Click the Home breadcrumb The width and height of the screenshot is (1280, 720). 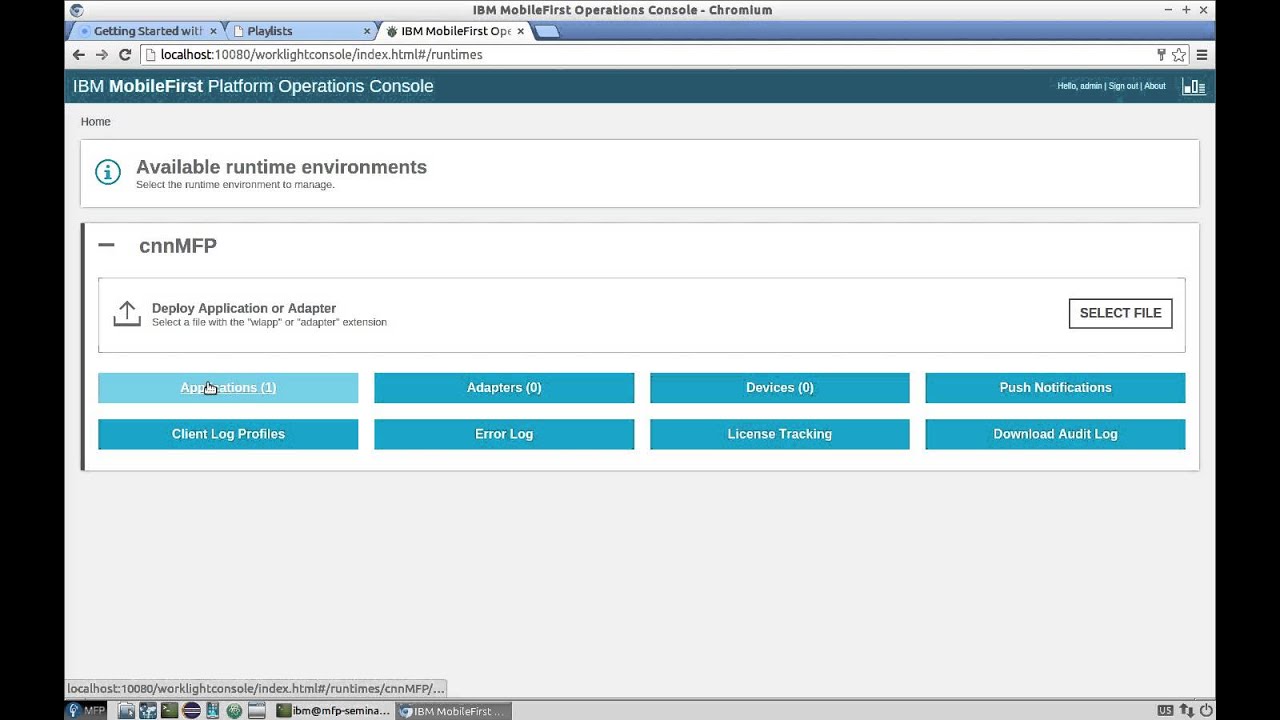pyautogui.click(x=96, y=122)
